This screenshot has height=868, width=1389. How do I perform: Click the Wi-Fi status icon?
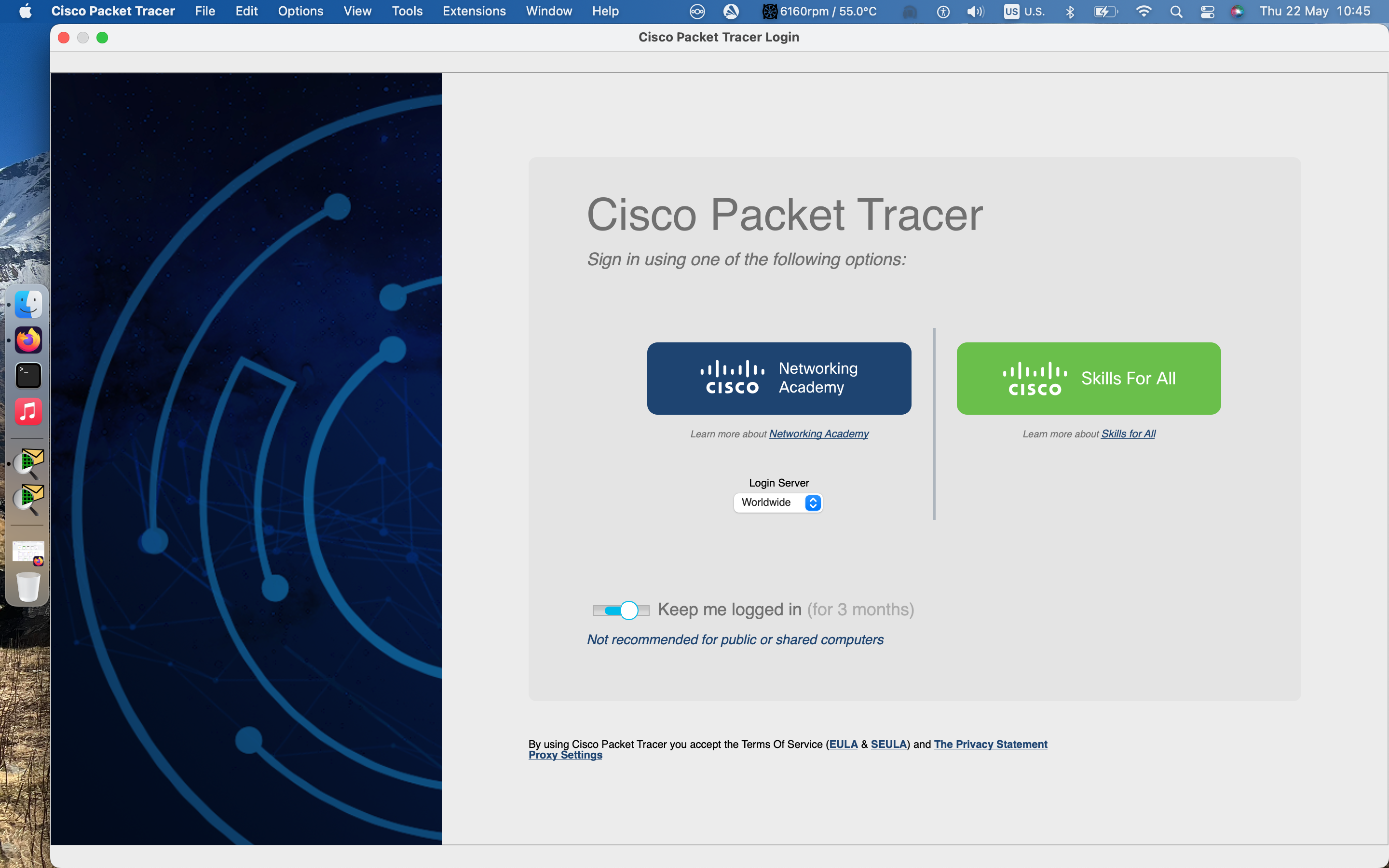1144,12
